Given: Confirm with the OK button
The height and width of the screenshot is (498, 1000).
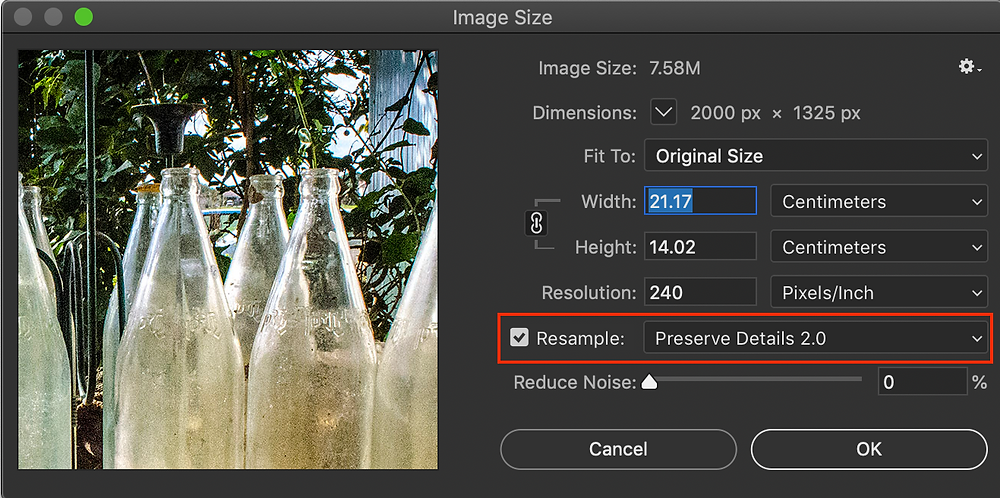Looking at the screenshot, I should [869, 449].
